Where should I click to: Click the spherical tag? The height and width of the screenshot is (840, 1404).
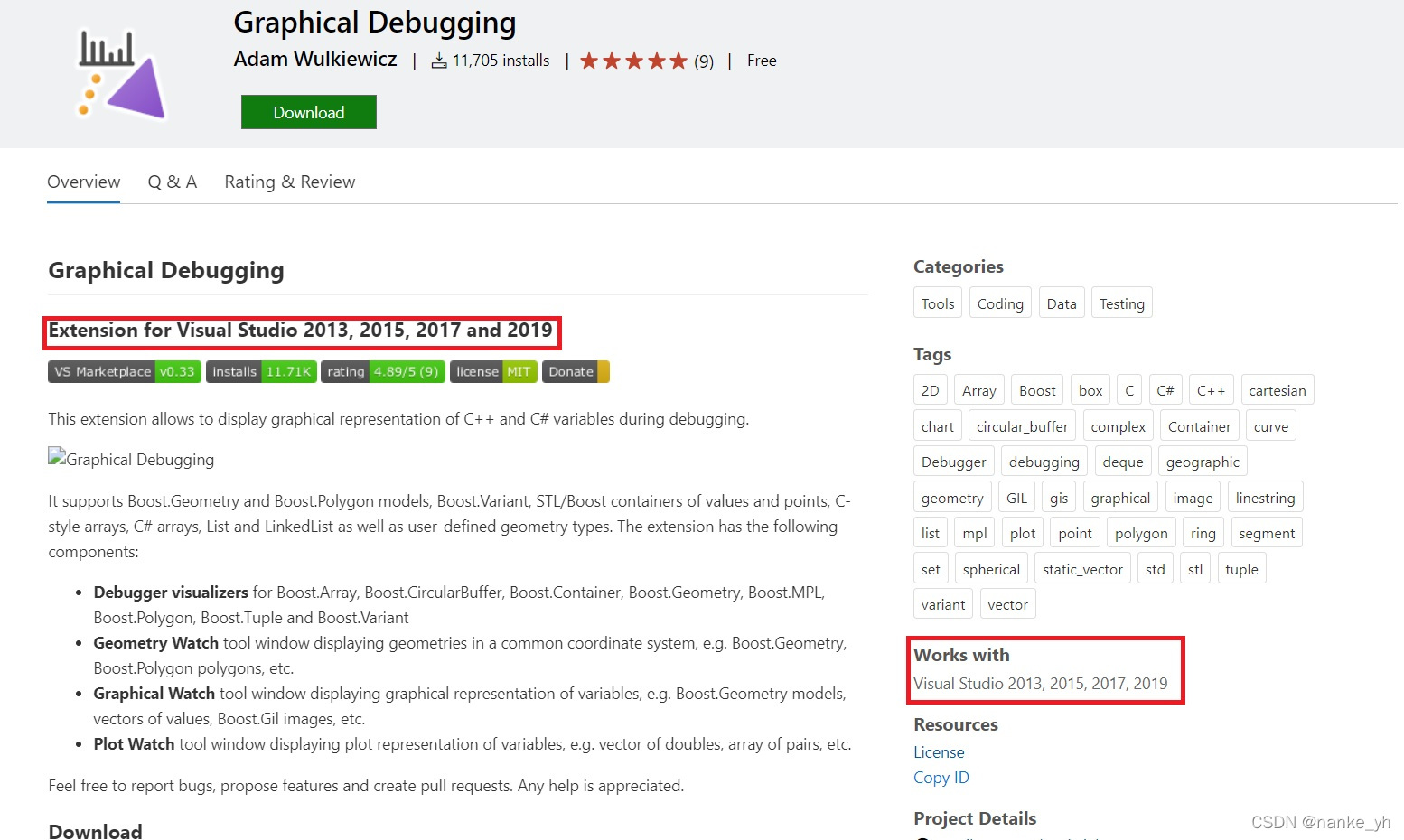click(x=991, y=569)
